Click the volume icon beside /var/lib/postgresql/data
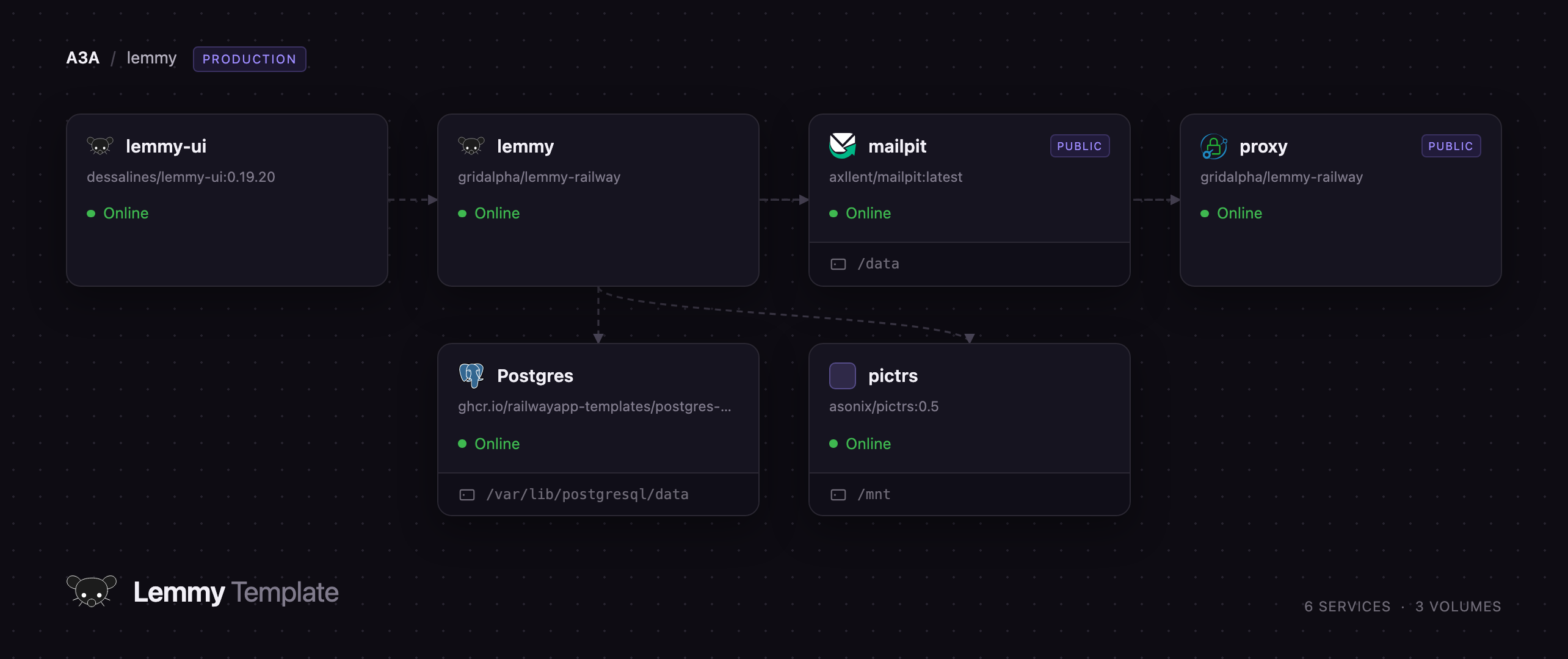Image resolution: width=1568 pixels, height=659 pixels. [x=467, y=495]
